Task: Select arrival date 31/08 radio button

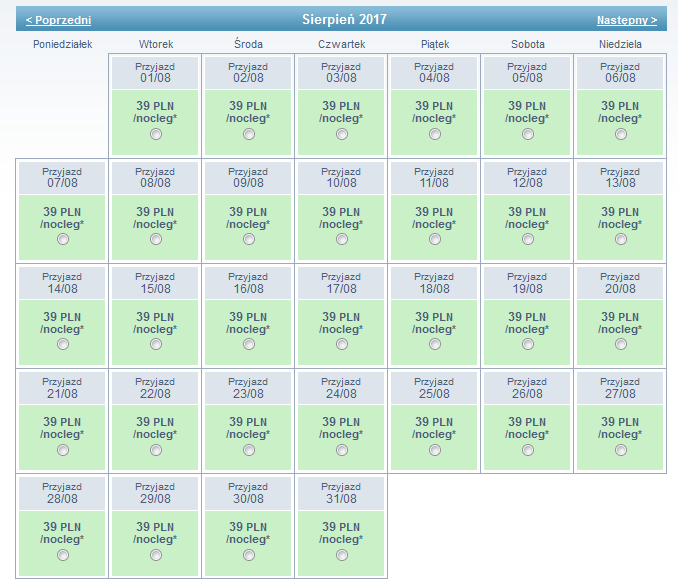Action: (x=342, y=555)
